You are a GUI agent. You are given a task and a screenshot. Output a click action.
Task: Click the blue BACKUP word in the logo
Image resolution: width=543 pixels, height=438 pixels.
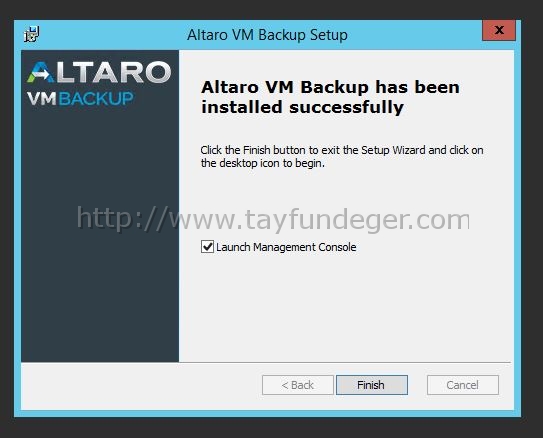click(x=96, y=98)
